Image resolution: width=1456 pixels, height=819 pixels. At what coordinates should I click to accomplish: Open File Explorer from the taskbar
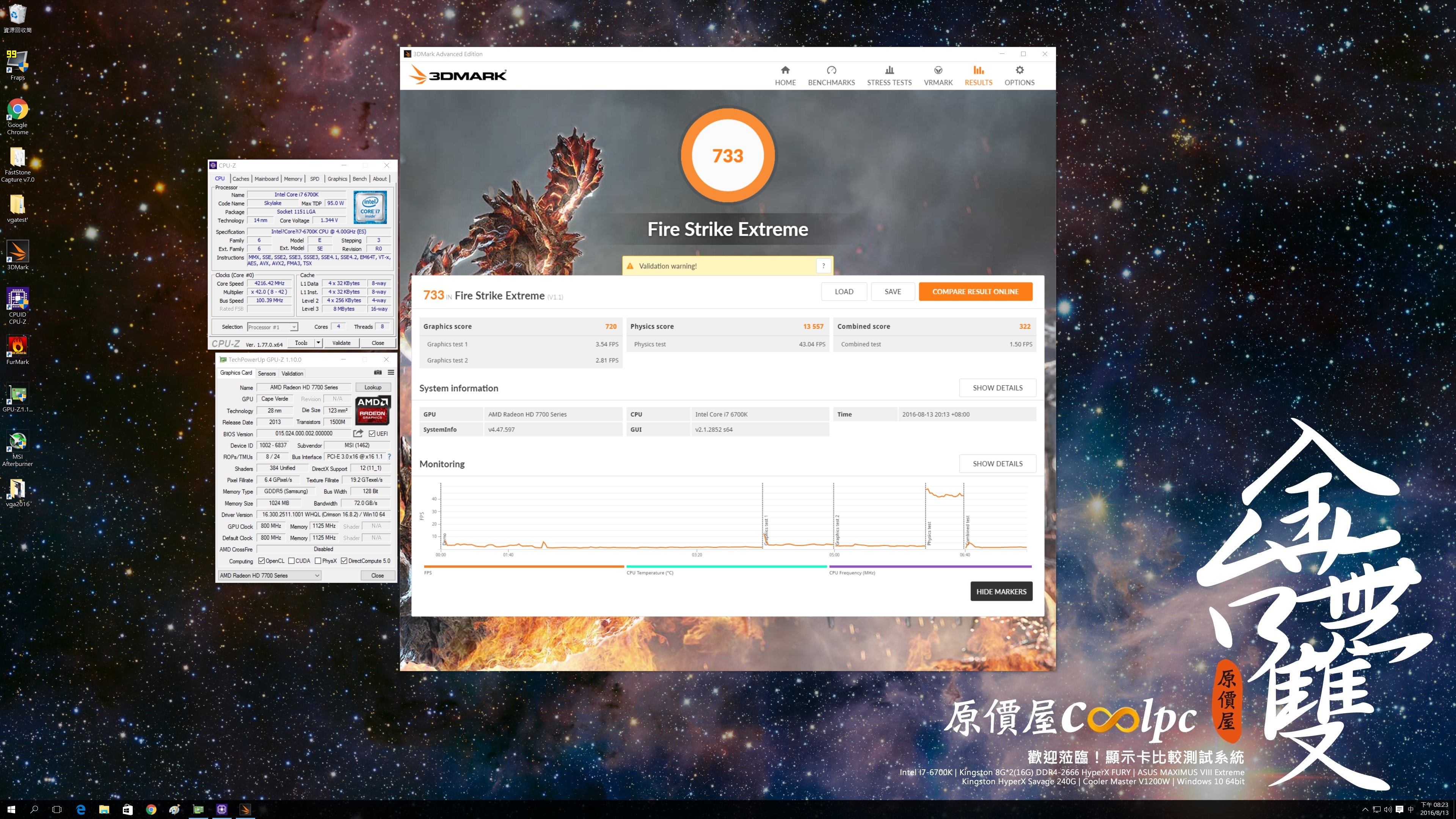(104, 810)
